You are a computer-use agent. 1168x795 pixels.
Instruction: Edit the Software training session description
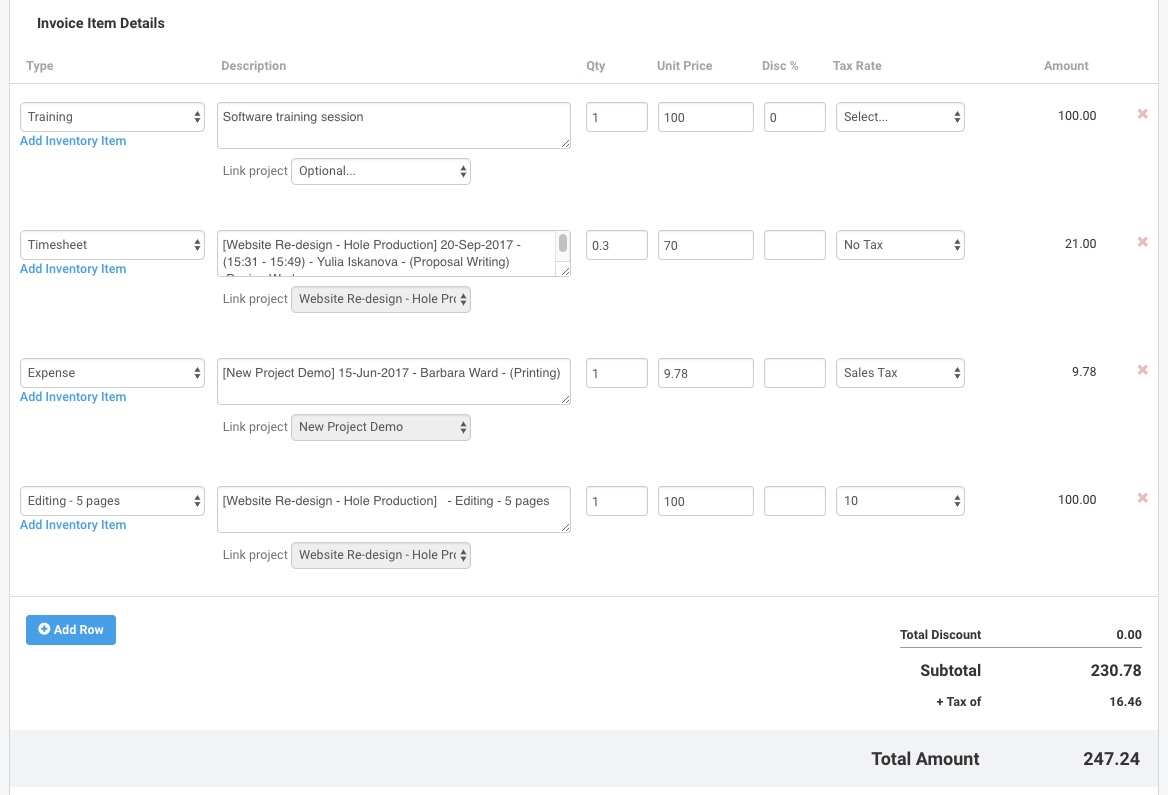point(394,126)
